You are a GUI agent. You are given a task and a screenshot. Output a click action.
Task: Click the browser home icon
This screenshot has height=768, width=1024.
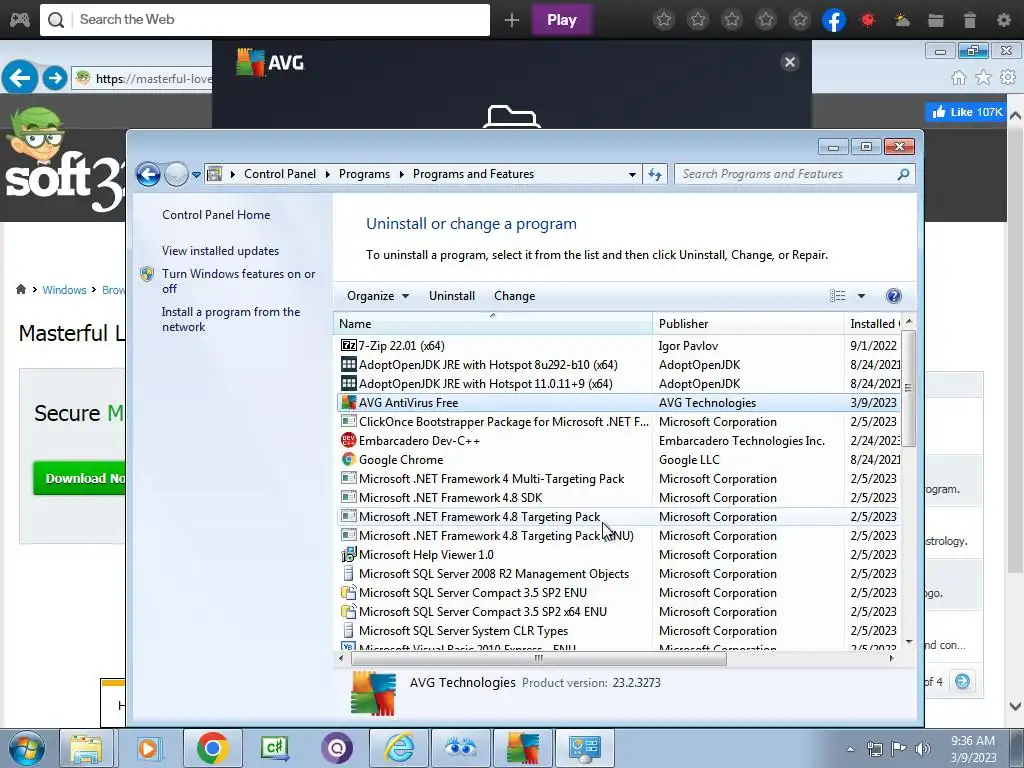[x=959, y=78]
